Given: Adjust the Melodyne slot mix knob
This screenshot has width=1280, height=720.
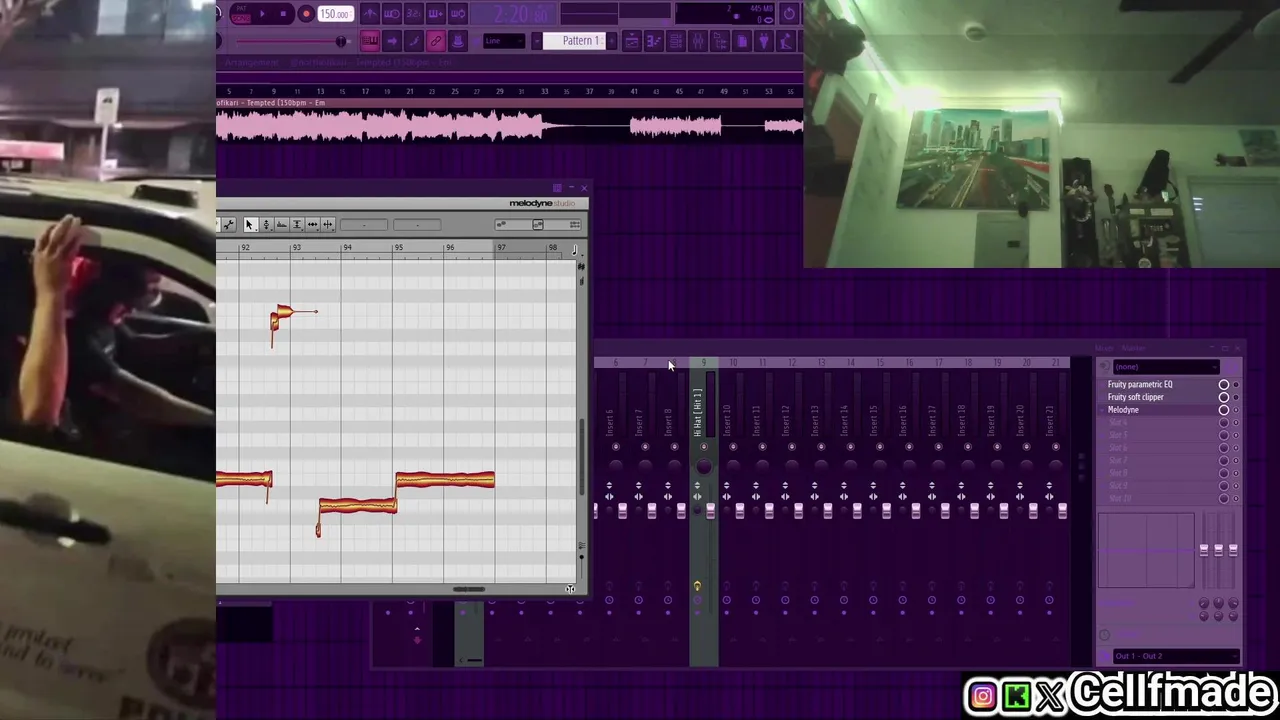Looking at the screenshot, I should [1223, 410].
